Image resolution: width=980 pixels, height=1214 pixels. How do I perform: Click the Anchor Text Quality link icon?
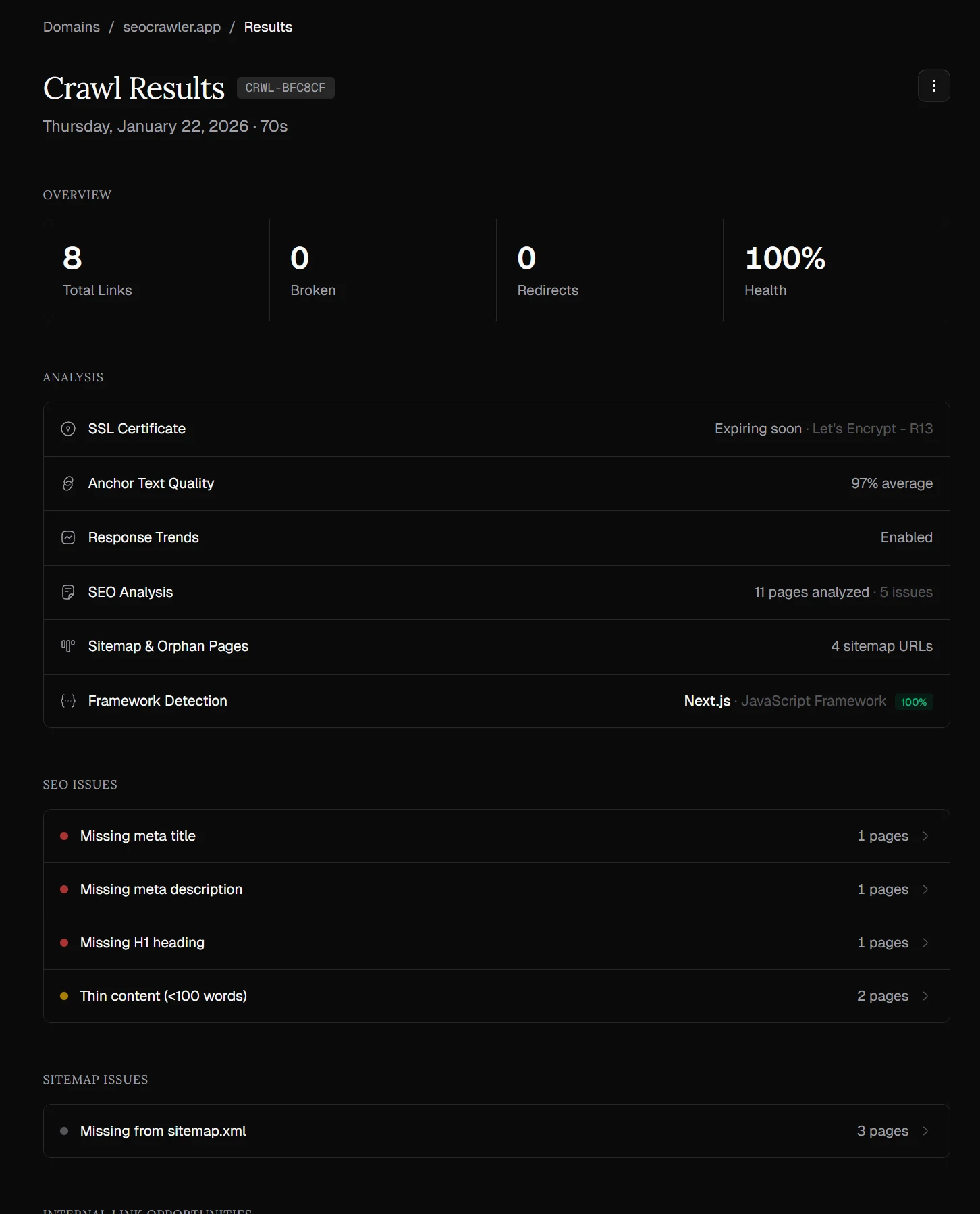click(68, 483)
